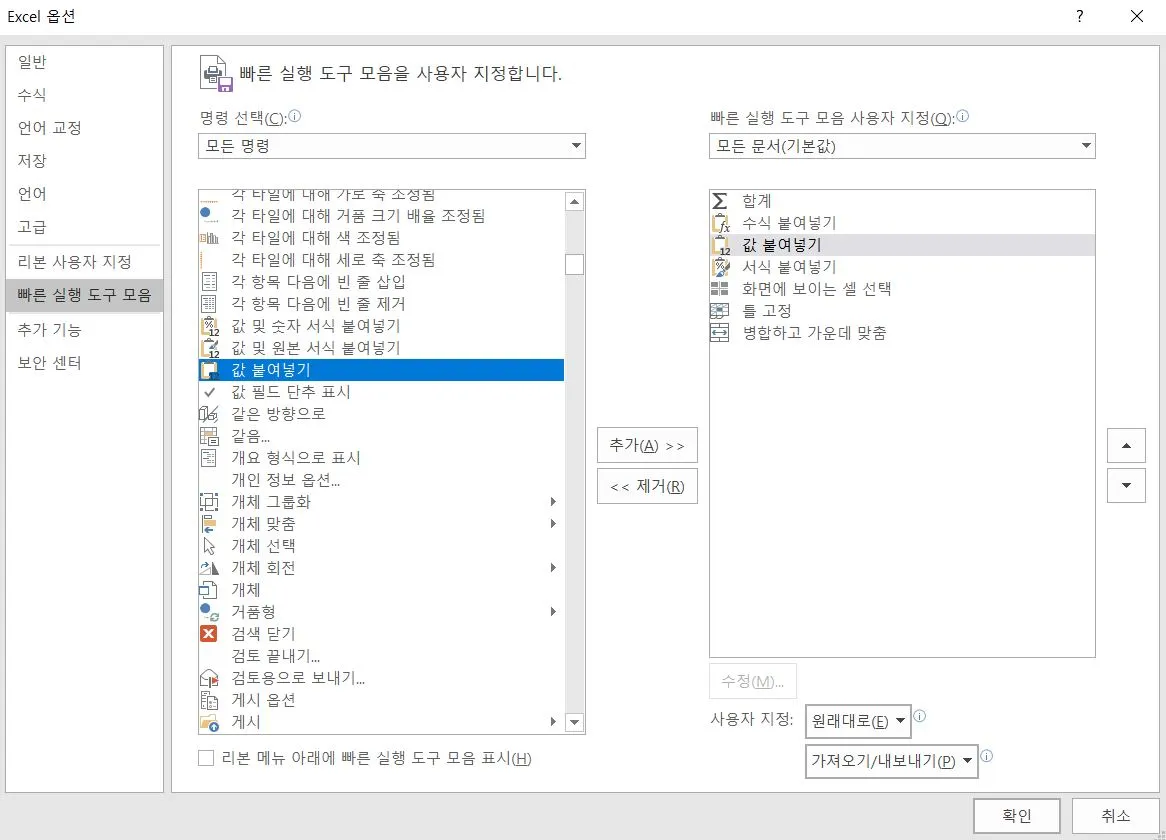
Task: Select the 값 및 숫자 서식 붙여넣기 icon
Action: (209, 325)
